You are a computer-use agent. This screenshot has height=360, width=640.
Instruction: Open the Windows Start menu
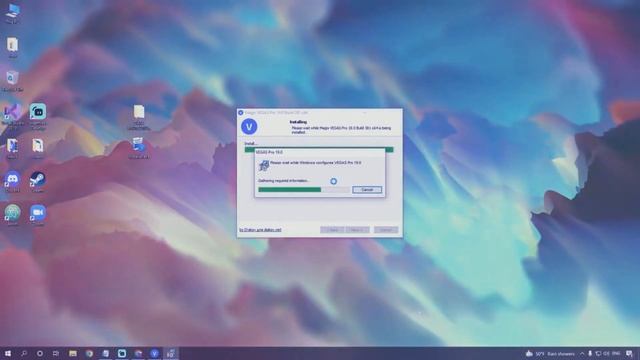point(8,353)
